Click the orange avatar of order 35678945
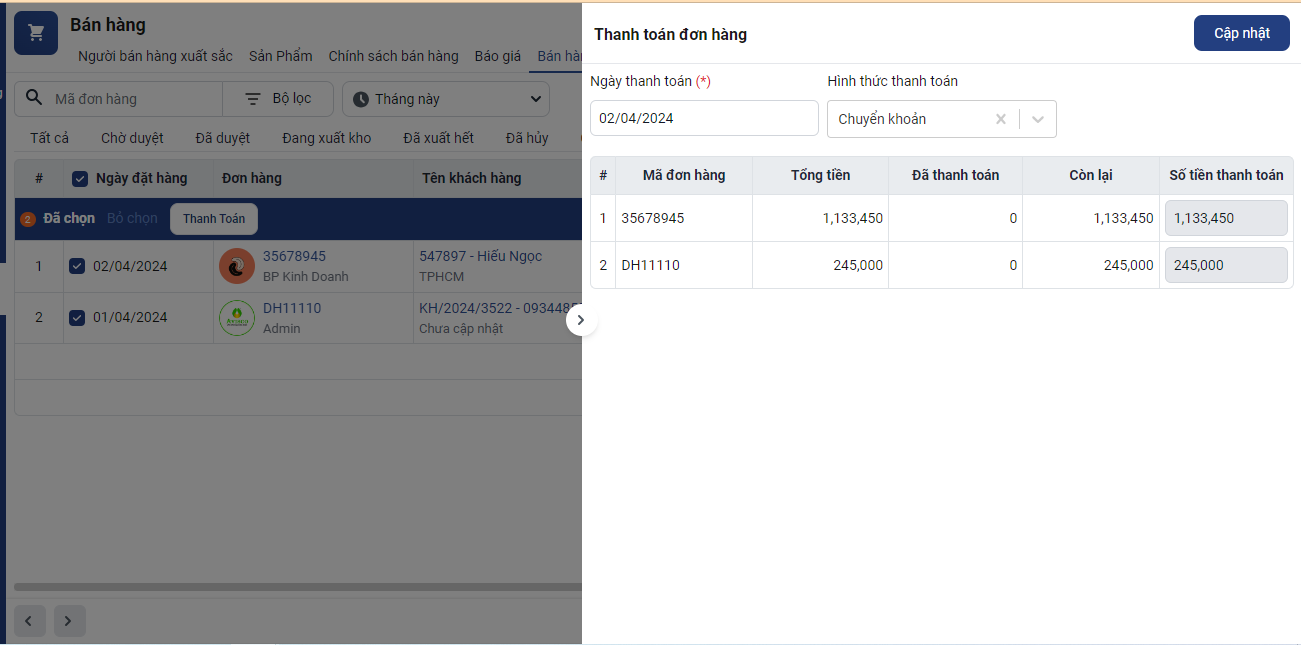This screenshot has width=1301, height=645. pyautogui.click(x=237, y=266)
